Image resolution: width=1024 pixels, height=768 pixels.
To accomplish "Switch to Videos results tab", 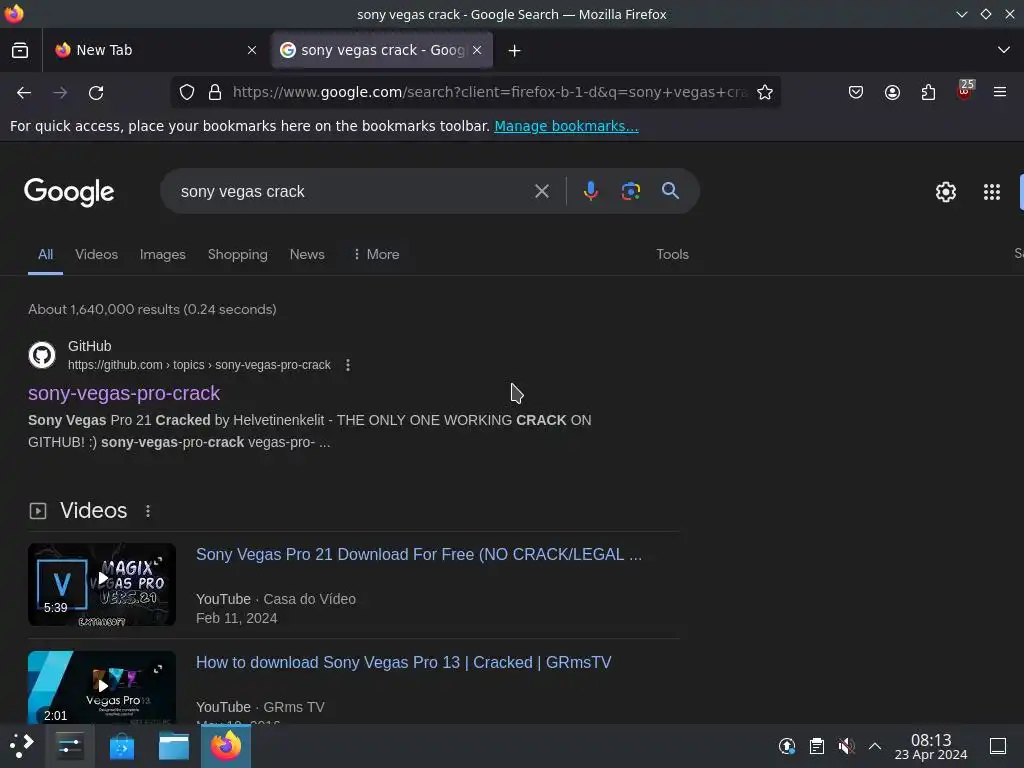I will 96,255.
